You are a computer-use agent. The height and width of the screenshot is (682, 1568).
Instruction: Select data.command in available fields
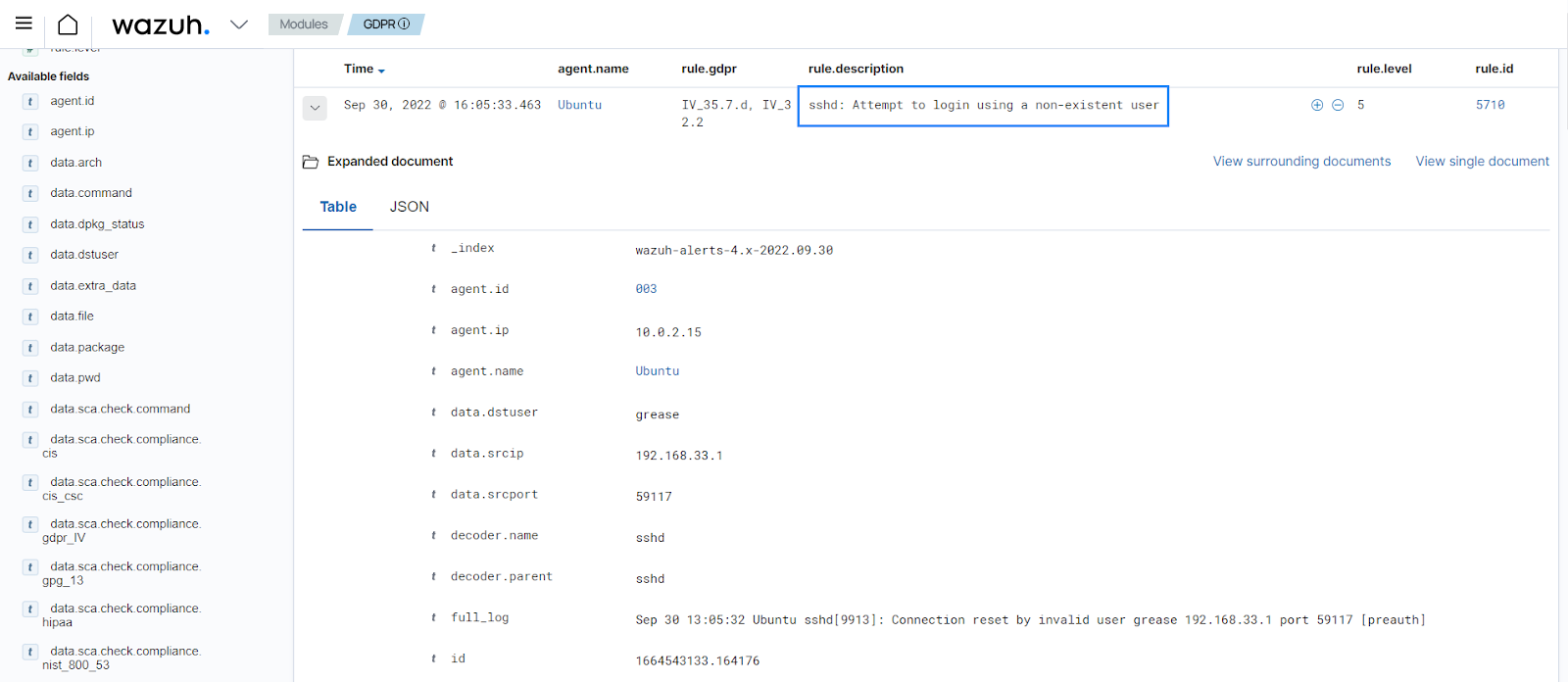(x=91, y=193)
